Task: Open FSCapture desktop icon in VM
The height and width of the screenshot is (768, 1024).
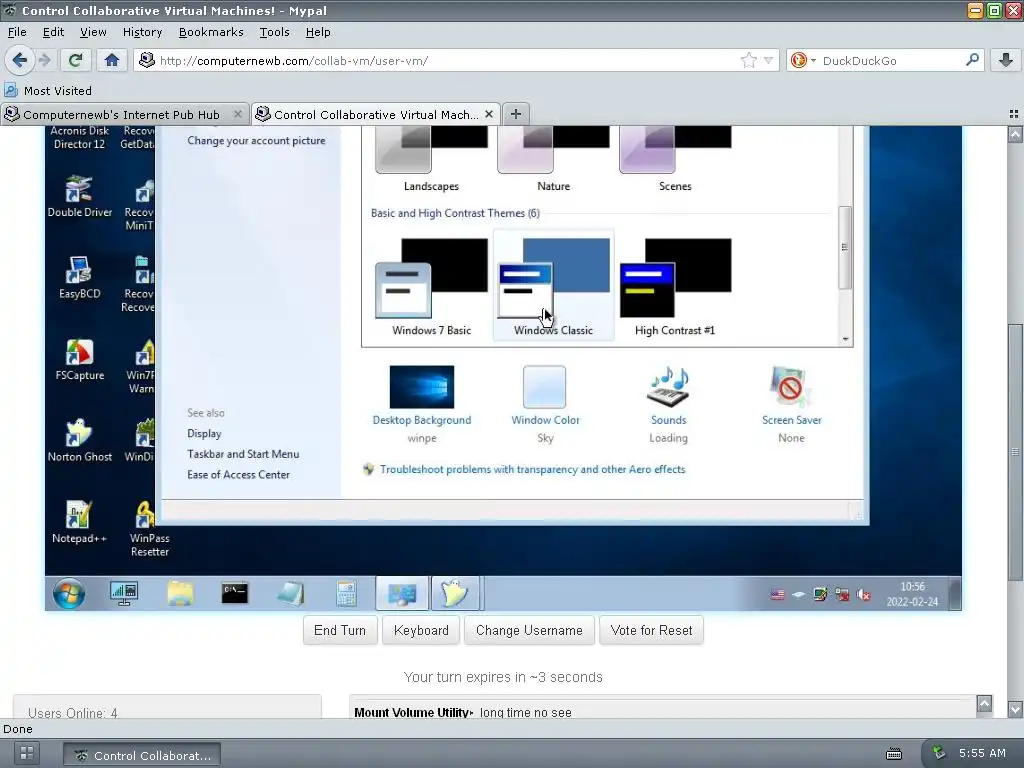Action: click(80, 359)
